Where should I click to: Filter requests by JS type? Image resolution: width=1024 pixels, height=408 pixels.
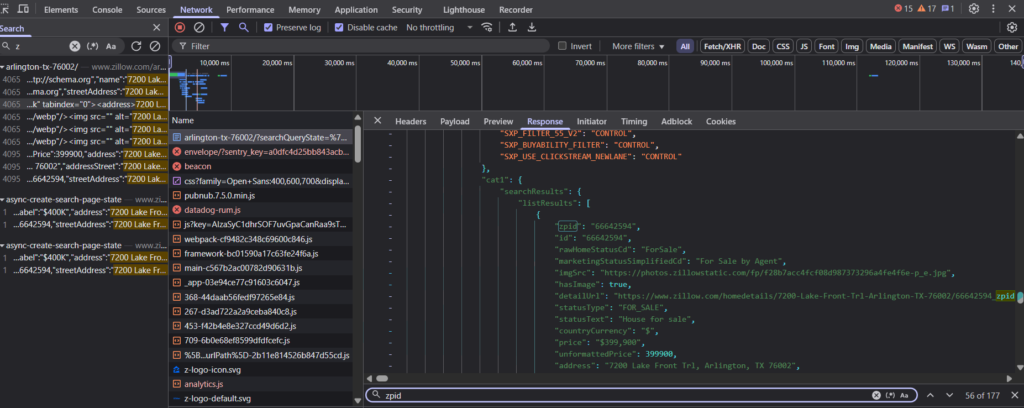805,46
